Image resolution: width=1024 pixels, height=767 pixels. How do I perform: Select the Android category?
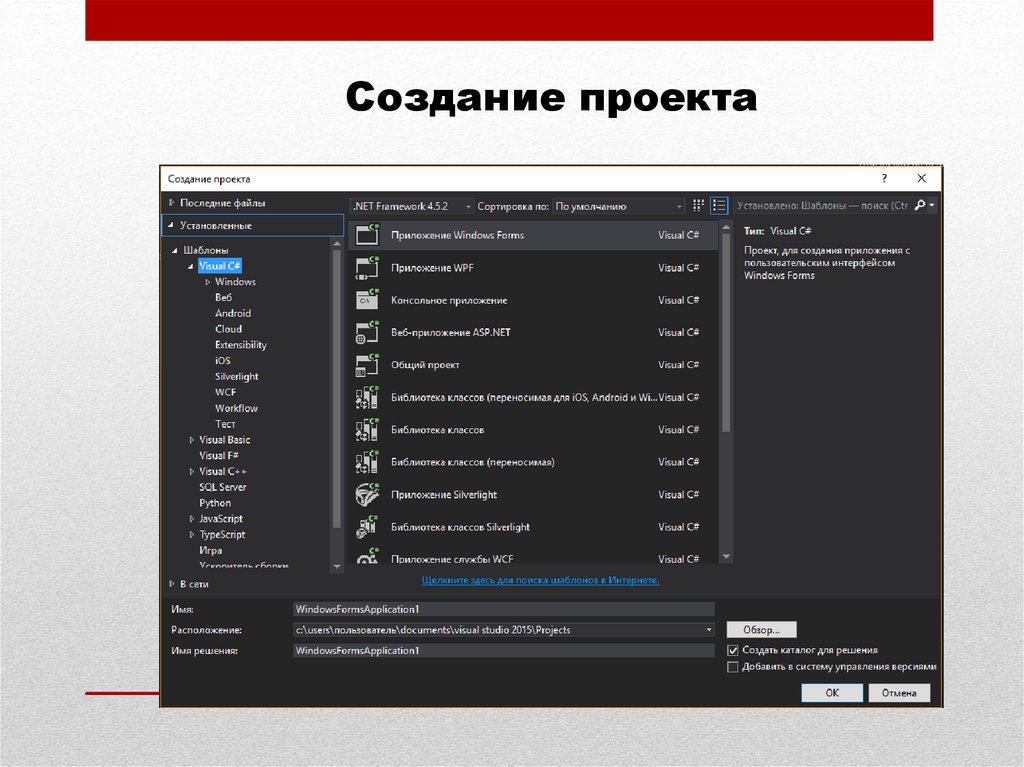pyautogui.click(x=233, y=313)
